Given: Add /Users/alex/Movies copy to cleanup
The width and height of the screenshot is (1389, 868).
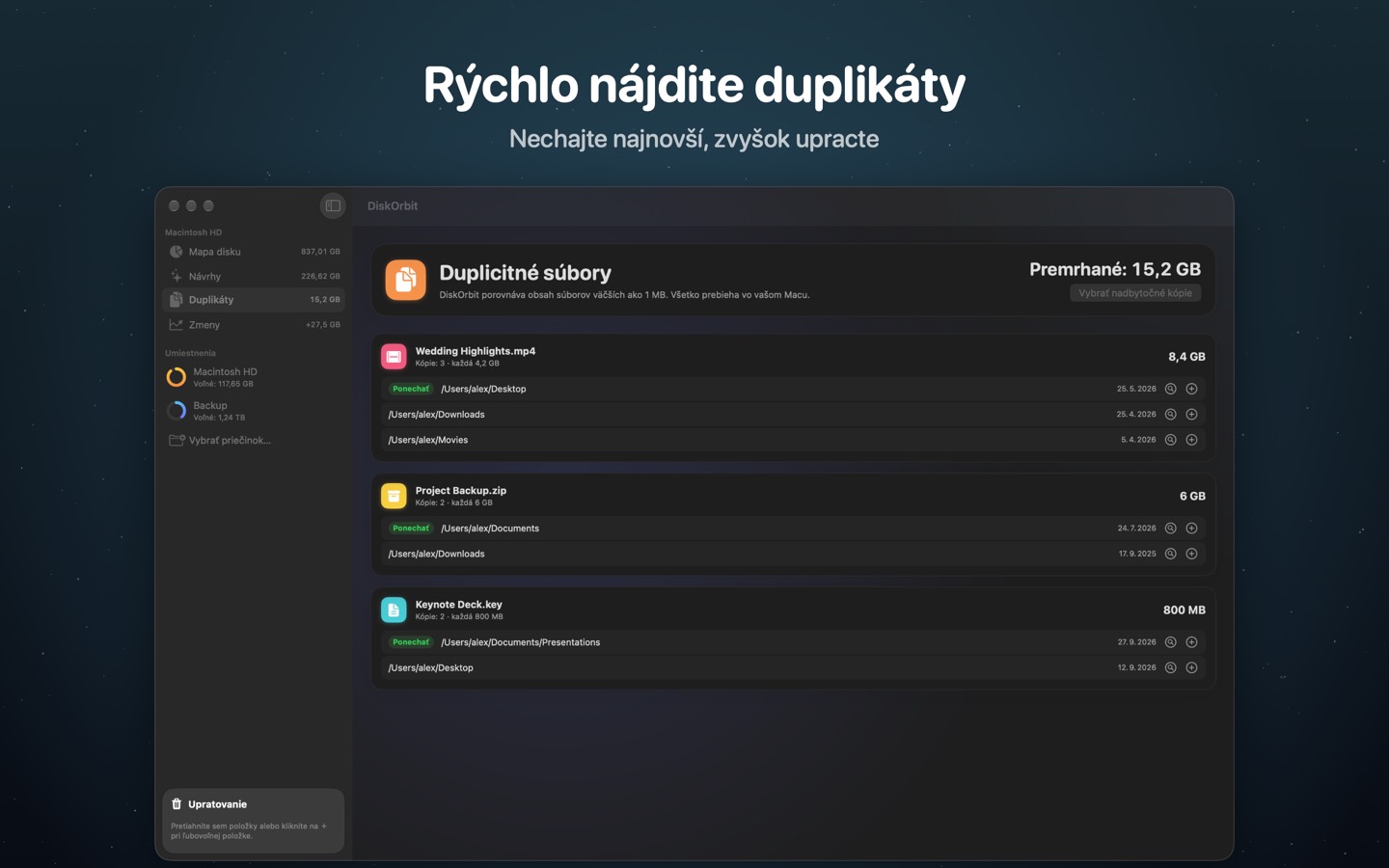Looking at the screenshot, I should click(x=1191, y=440).
